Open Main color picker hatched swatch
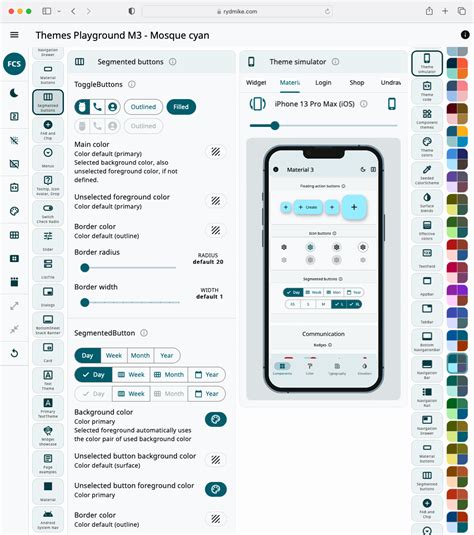The image size is (474, 535). tap(215, 151)
